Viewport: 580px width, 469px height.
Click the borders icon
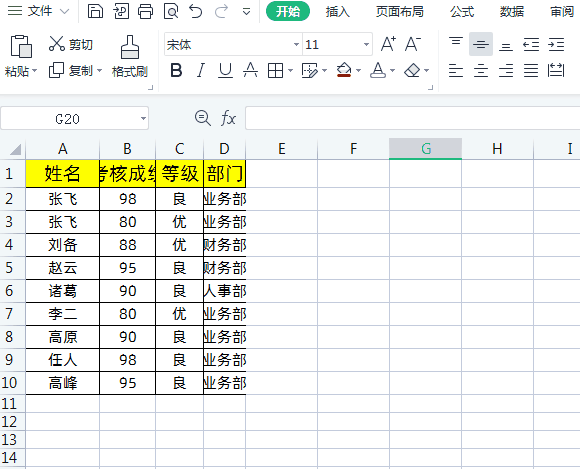[276, 70]
